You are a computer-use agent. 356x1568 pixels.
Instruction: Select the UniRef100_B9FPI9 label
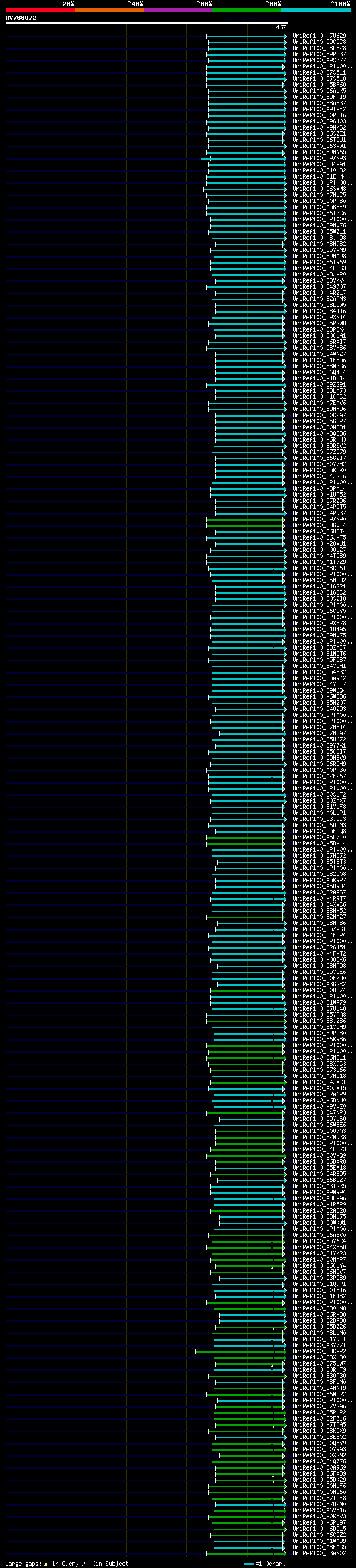319,97
